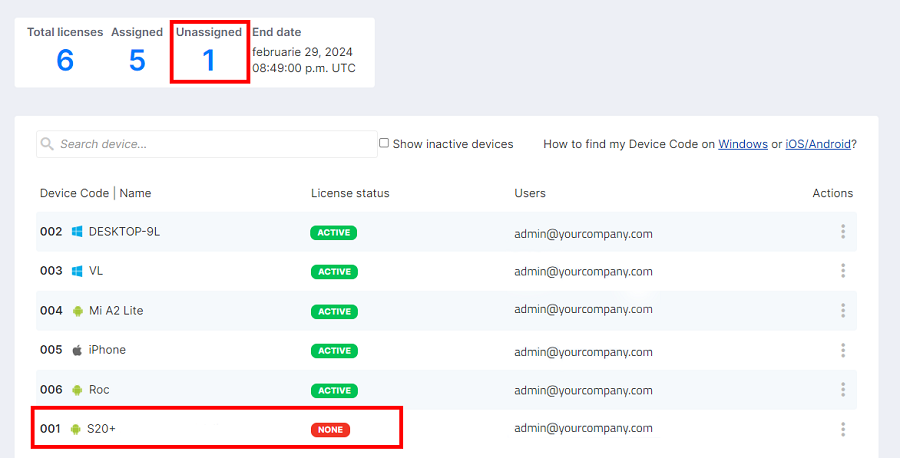Open actions menu for Mi A2 Lite

click(x=843, y=311)
